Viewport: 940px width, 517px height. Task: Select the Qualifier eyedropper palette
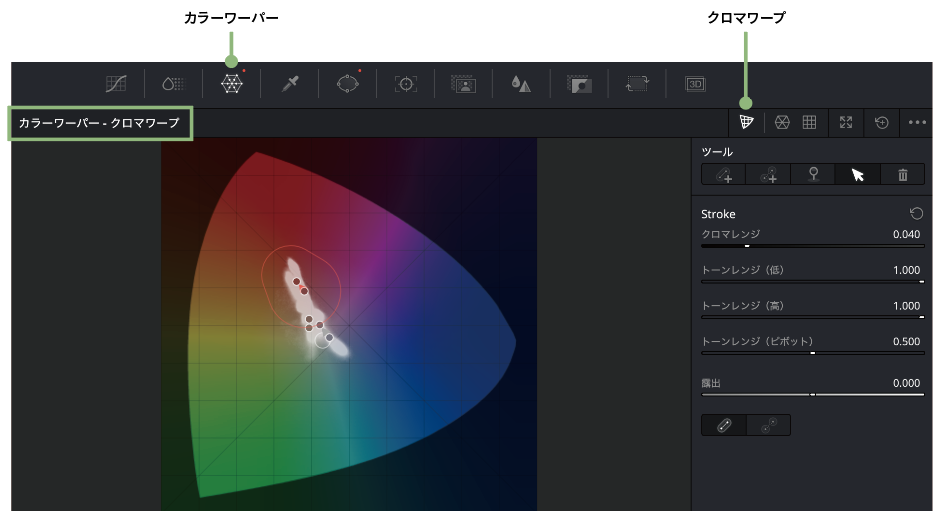[x=290, y=84]
